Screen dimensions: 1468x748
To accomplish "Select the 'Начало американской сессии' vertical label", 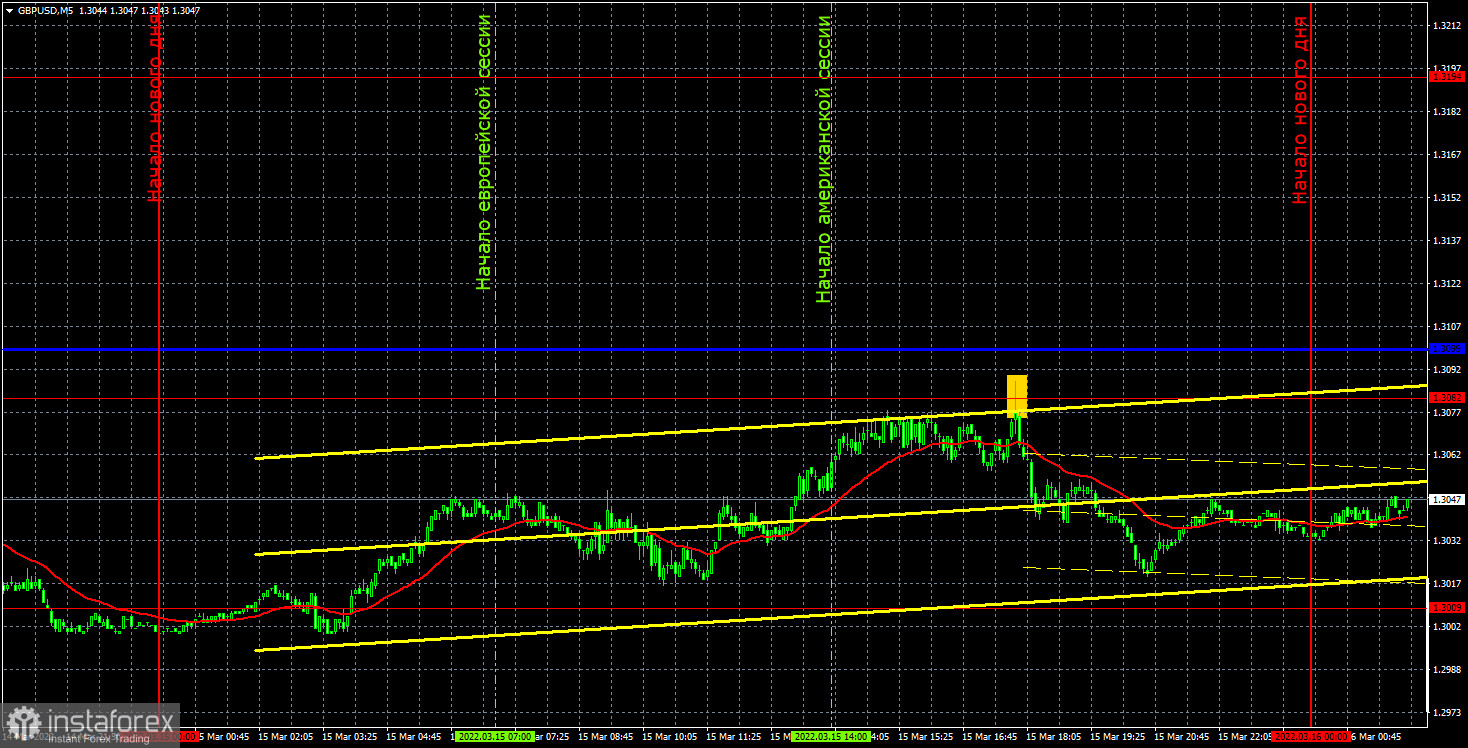I will pos(824,158).
